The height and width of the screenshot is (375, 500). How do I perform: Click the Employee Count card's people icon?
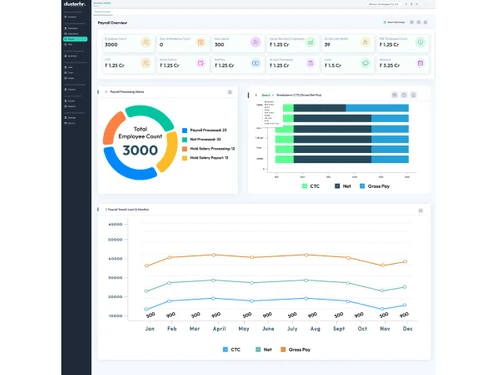(146, 42)
